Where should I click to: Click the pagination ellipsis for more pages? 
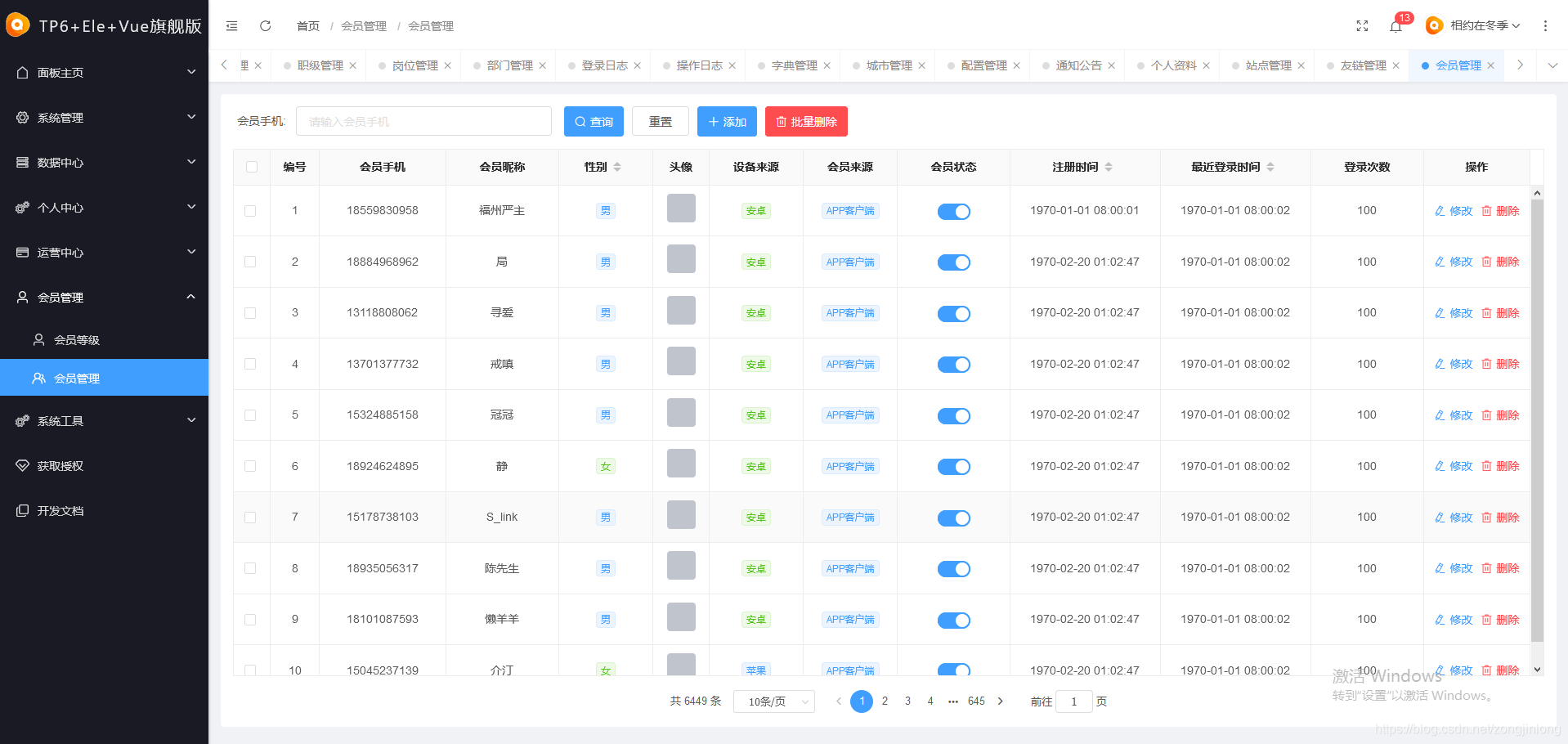pos(953,701)
